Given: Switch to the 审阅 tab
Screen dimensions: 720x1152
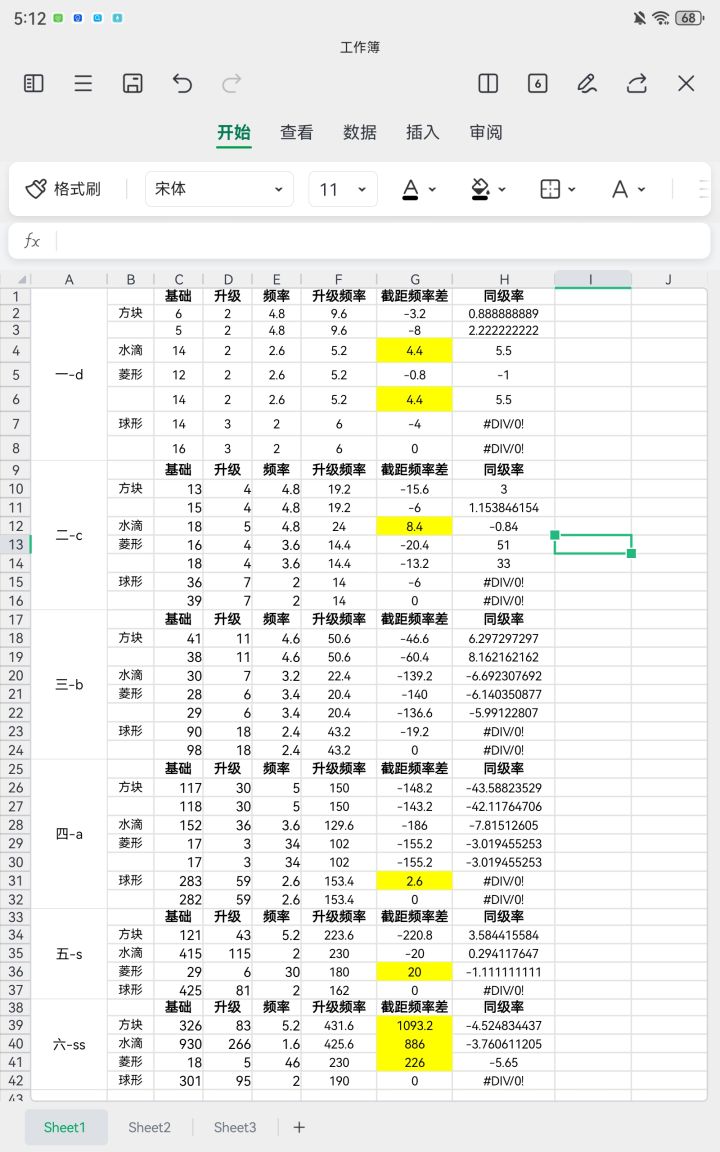Looking at the screenshot, I should [486, 132].
